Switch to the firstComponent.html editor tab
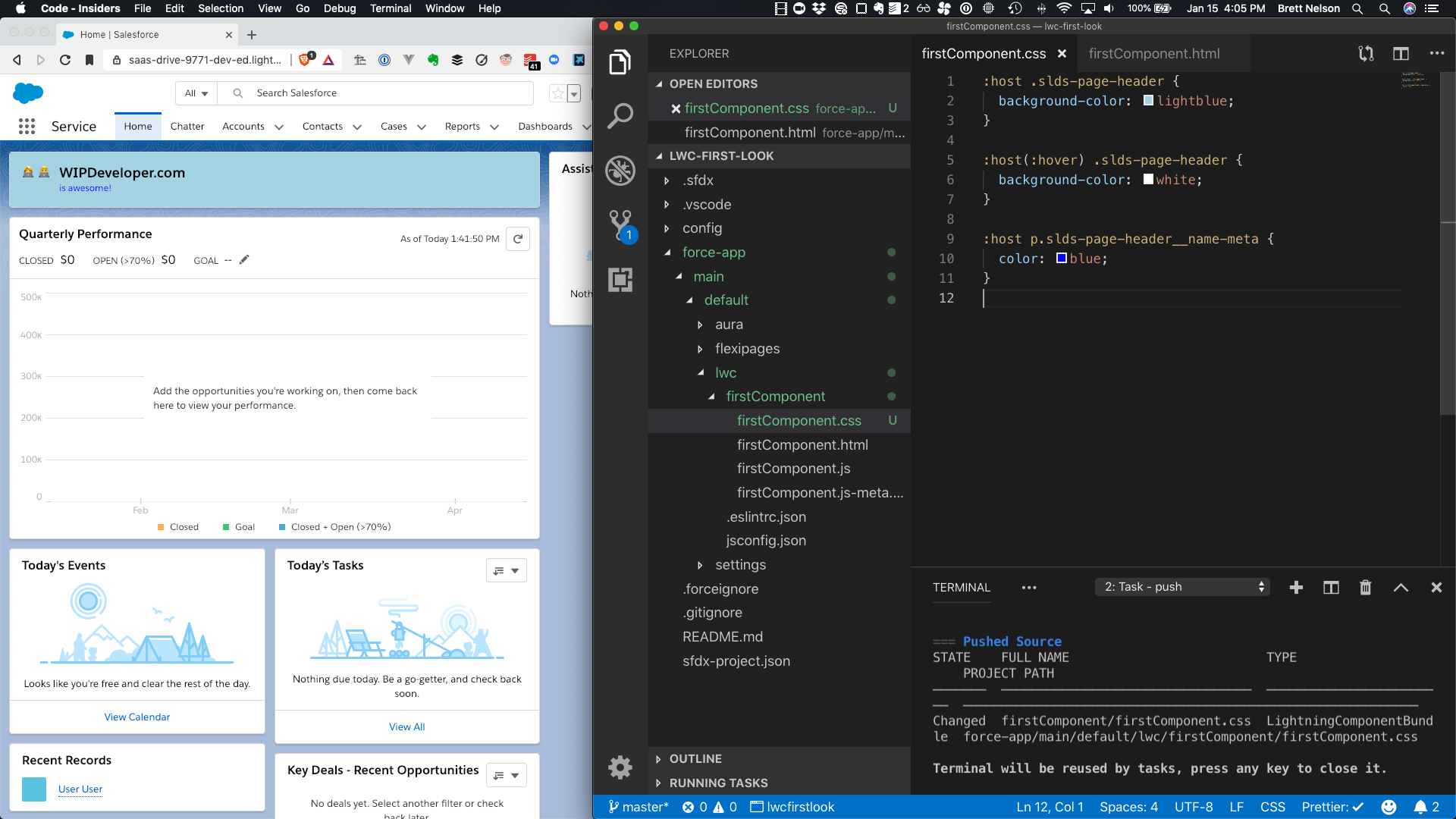1456x819 pixels. click(x=1154, y=54)
